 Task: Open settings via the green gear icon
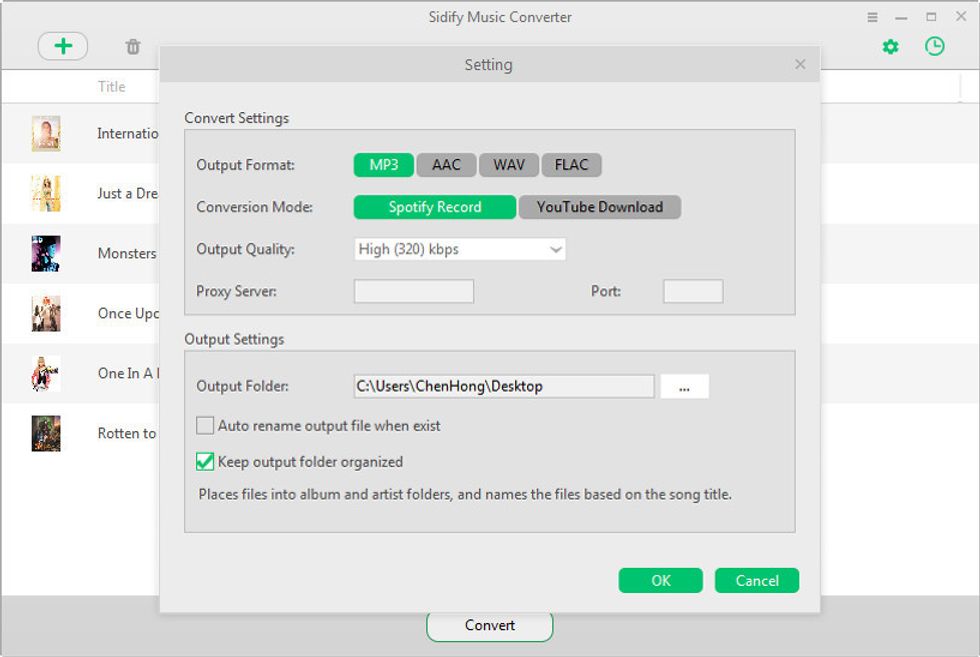[890, 47]
